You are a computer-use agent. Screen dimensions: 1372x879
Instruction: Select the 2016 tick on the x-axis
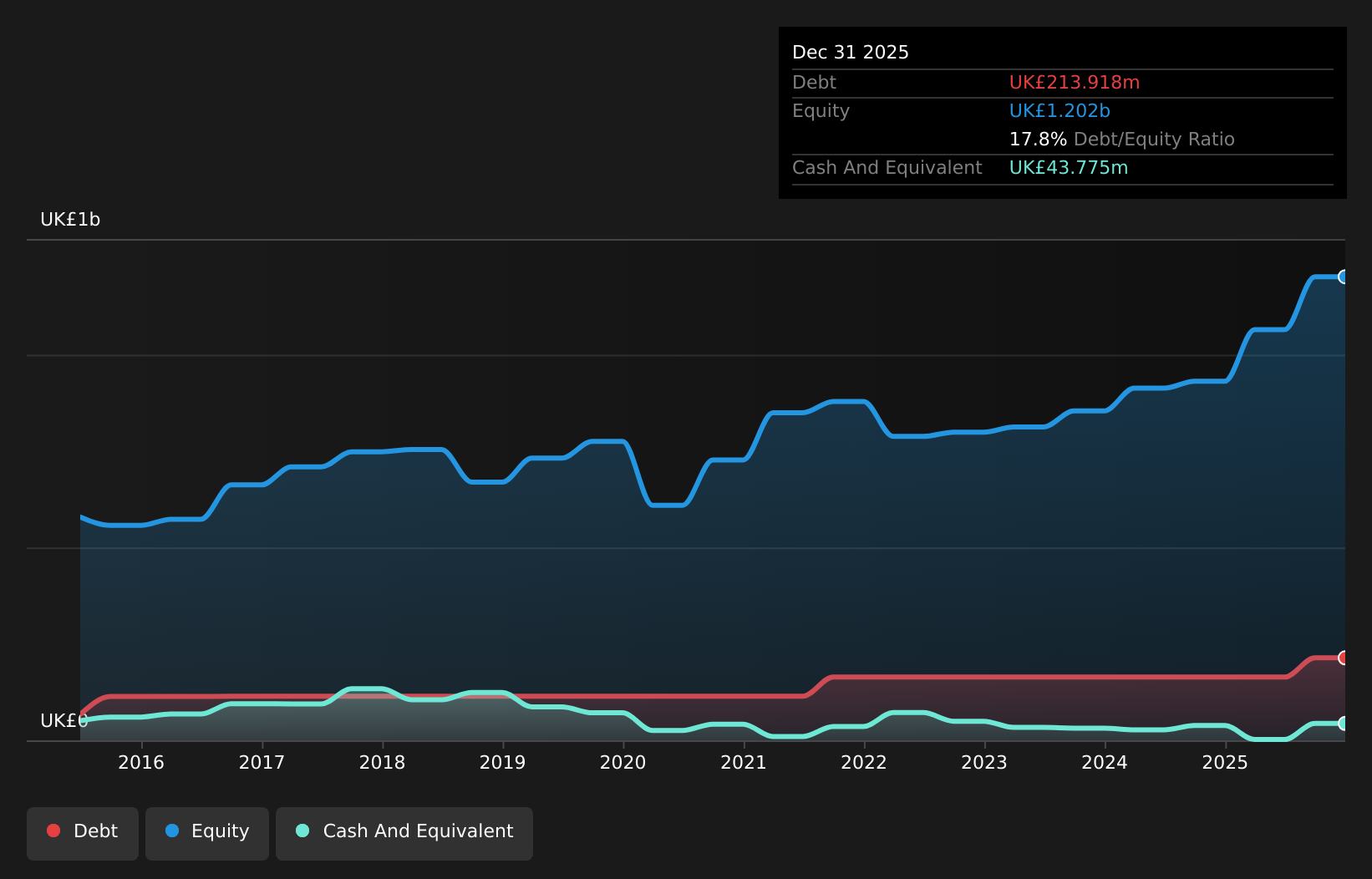click(141, 762)
